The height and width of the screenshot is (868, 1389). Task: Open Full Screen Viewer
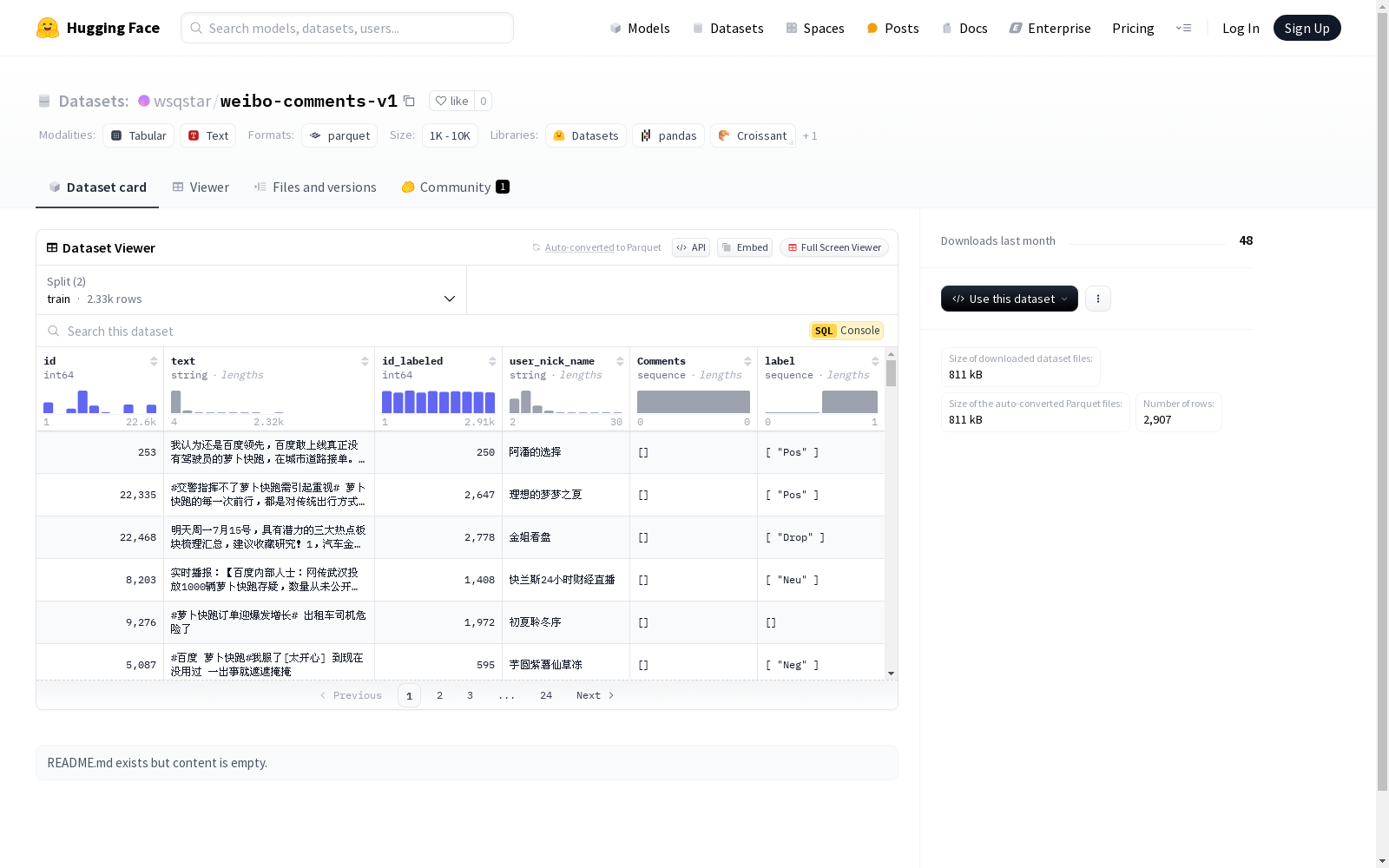(x=834, y=247)
